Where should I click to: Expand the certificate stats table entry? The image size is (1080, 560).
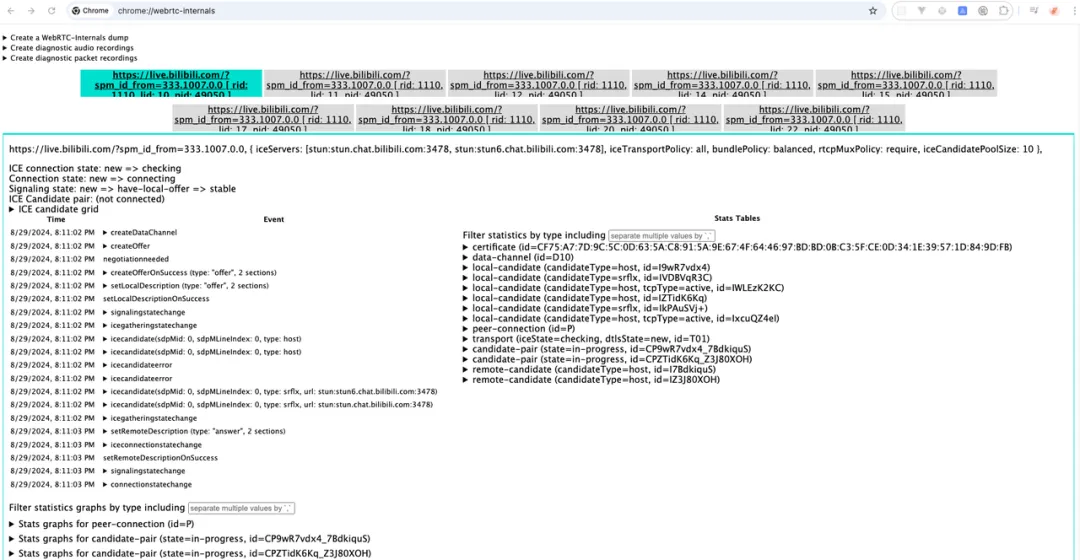737,247
